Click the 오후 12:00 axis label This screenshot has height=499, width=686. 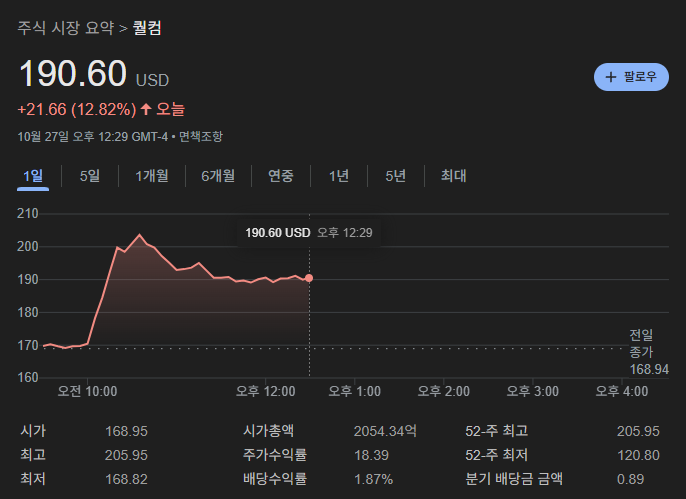[266, 391]
